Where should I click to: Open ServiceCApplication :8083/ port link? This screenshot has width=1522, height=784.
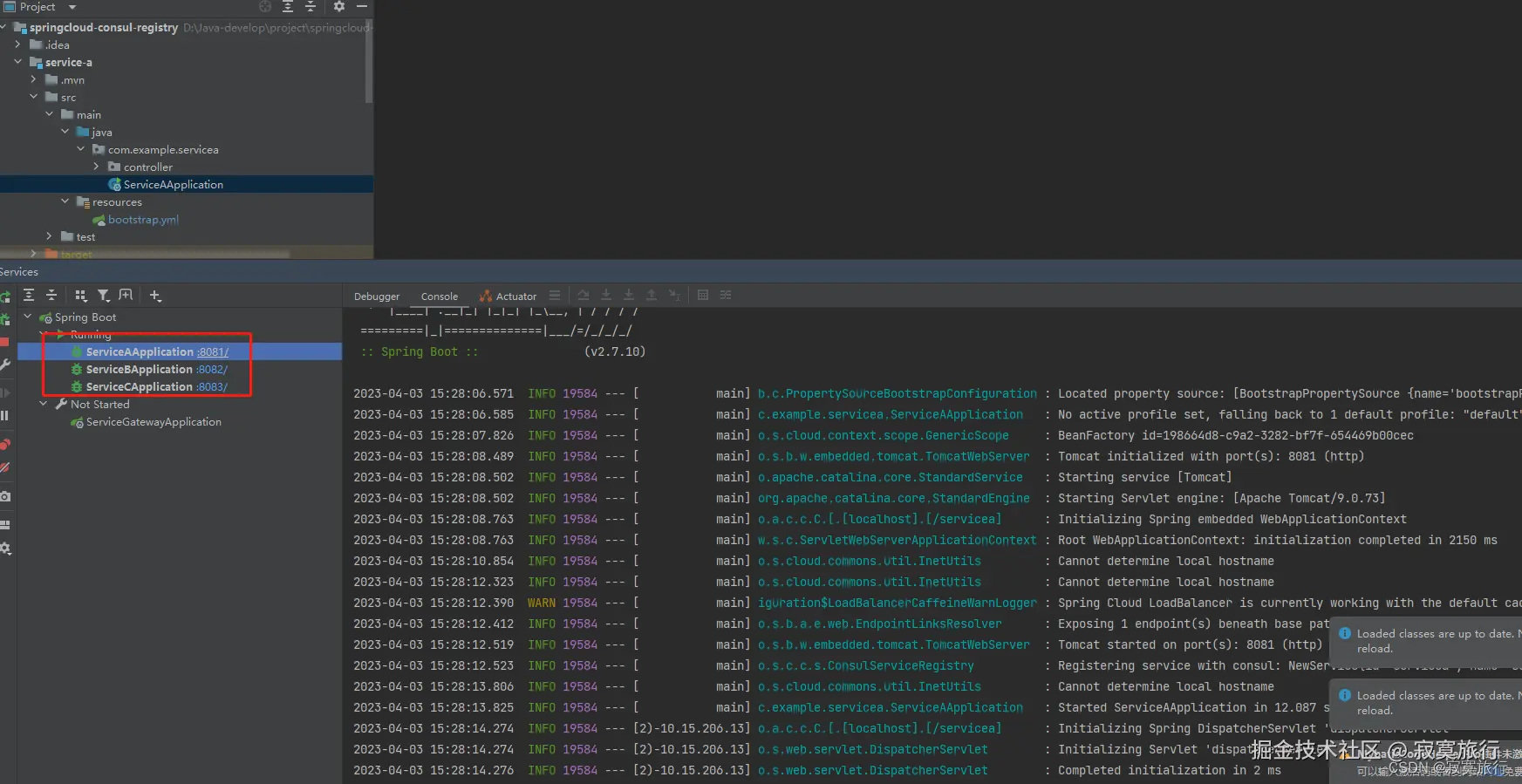click(212, 387)
